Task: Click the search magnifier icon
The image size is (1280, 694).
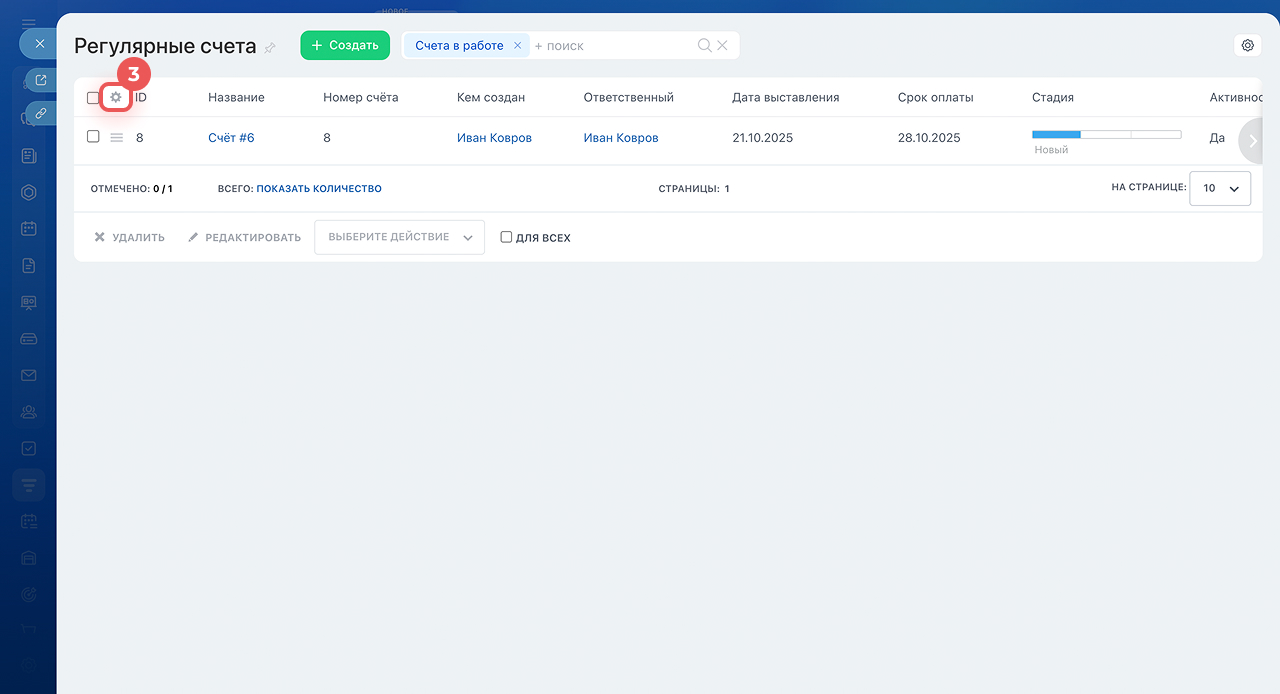Action: pos(704,46)
